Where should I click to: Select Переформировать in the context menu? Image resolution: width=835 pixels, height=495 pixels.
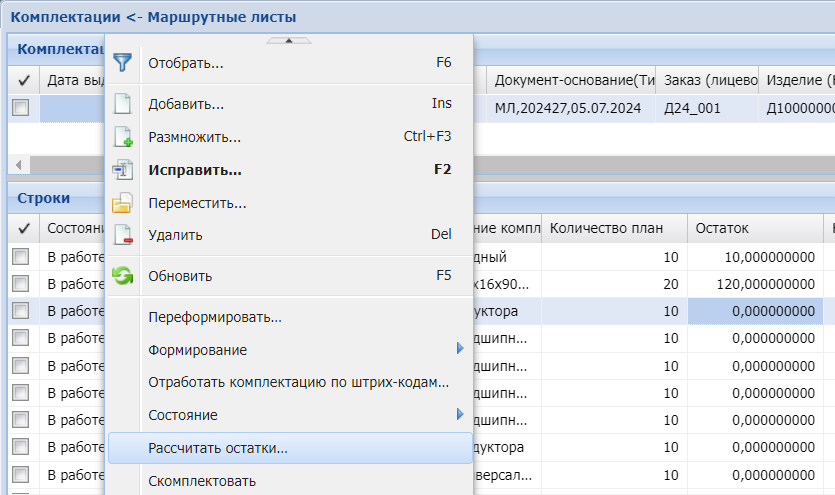(215, 317)
